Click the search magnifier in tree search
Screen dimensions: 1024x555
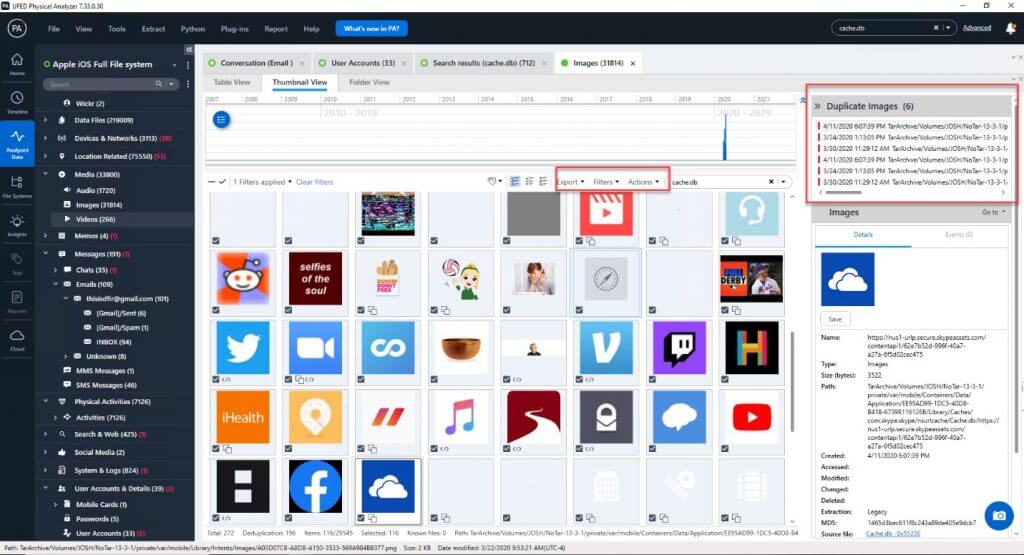pyautogui.click(x=158, y=84)
